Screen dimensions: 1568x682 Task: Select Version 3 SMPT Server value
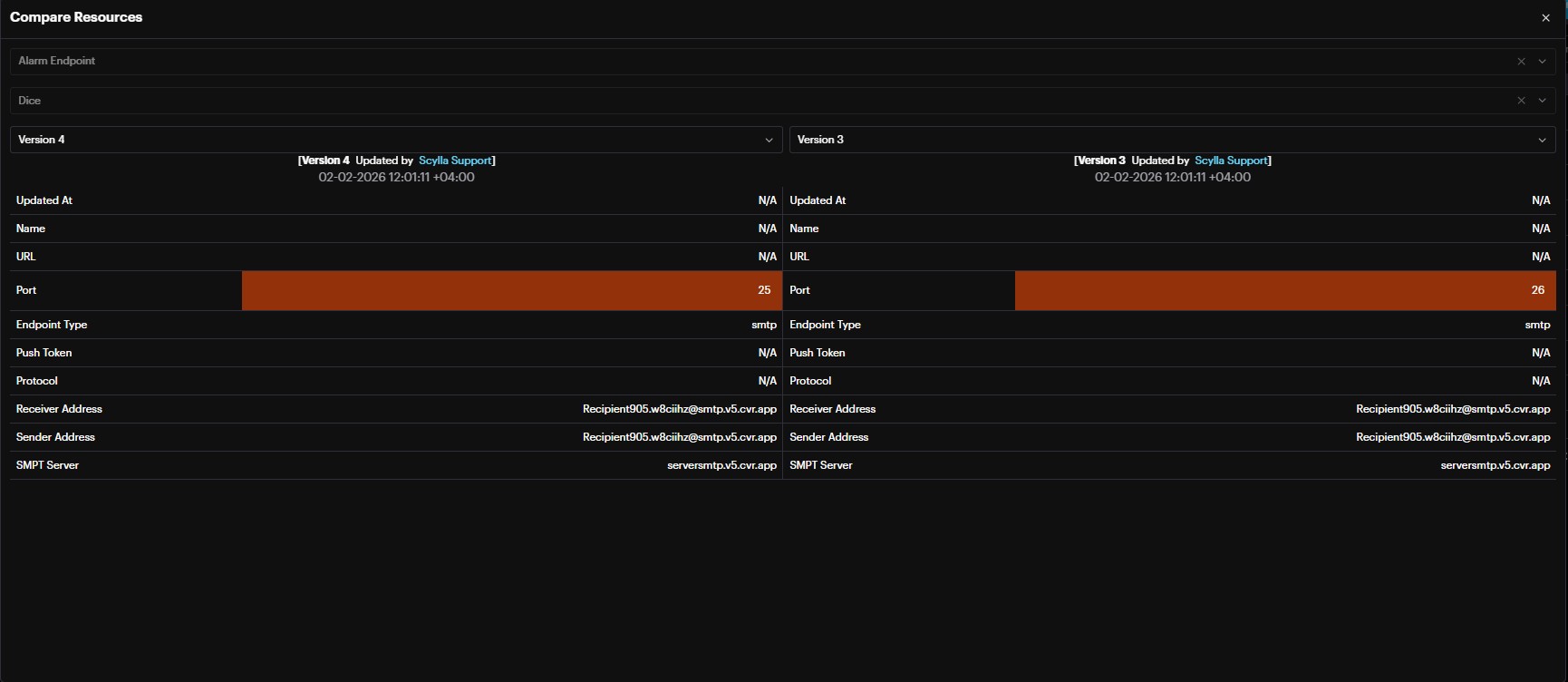click(x=1495, y=465)
